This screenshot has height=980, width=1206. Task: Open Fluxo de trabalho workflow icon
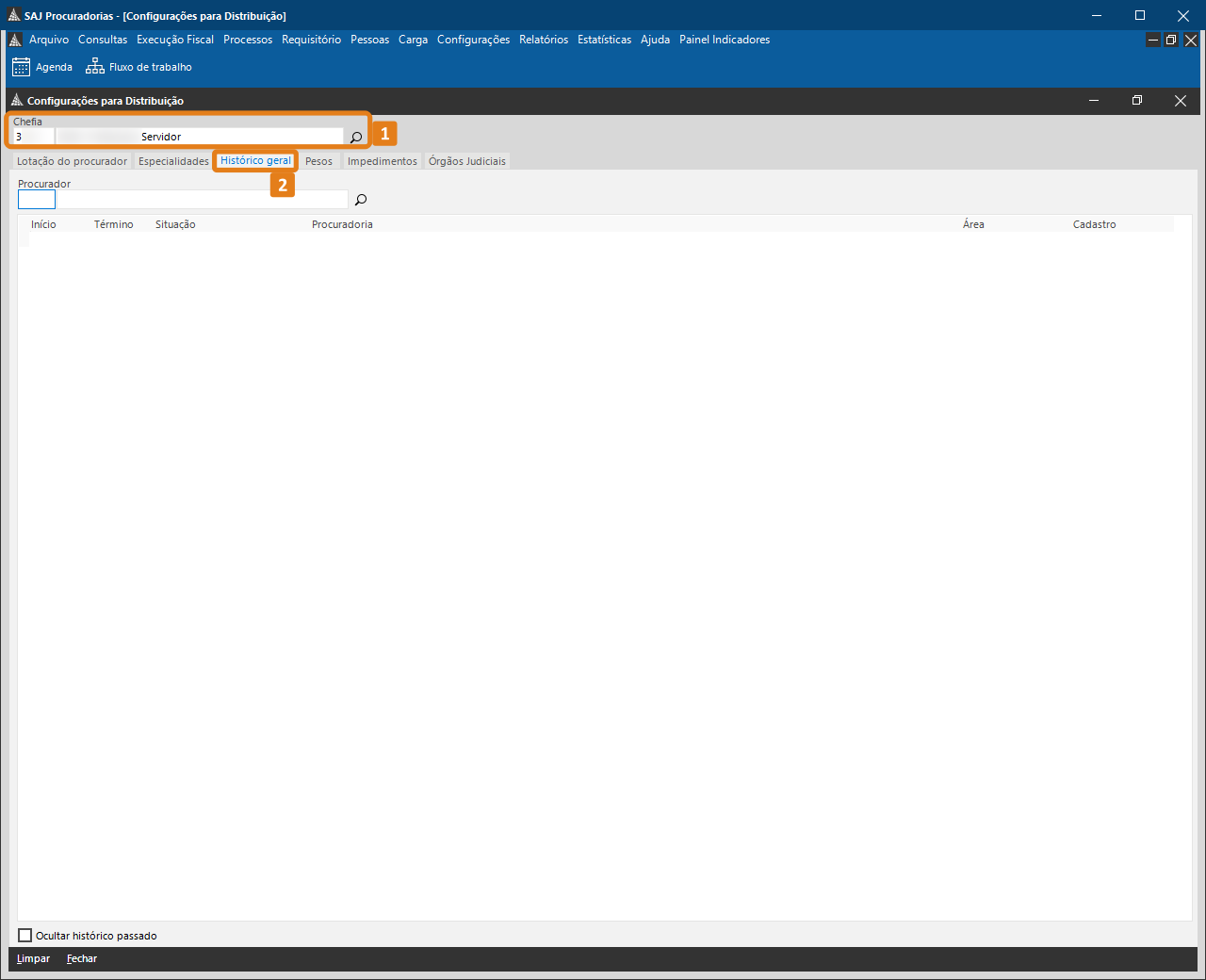click(95, 67)
